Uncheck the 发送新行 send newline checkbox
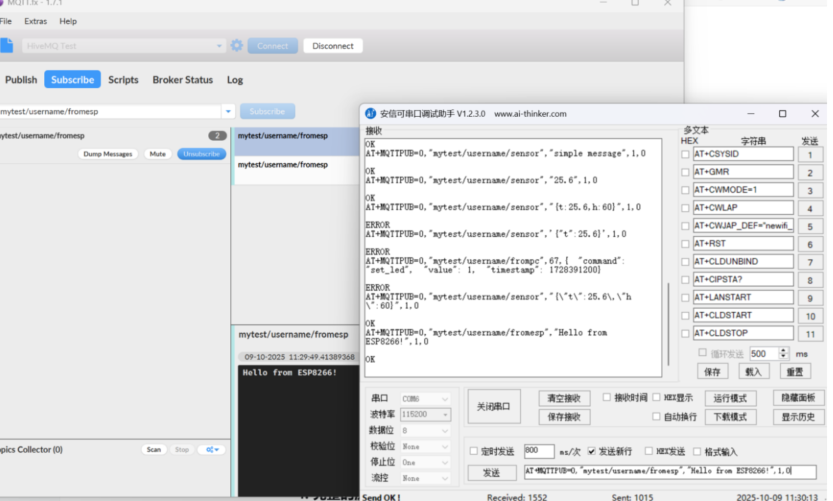Viewport: 833px width, 501px height. (591, 451)
